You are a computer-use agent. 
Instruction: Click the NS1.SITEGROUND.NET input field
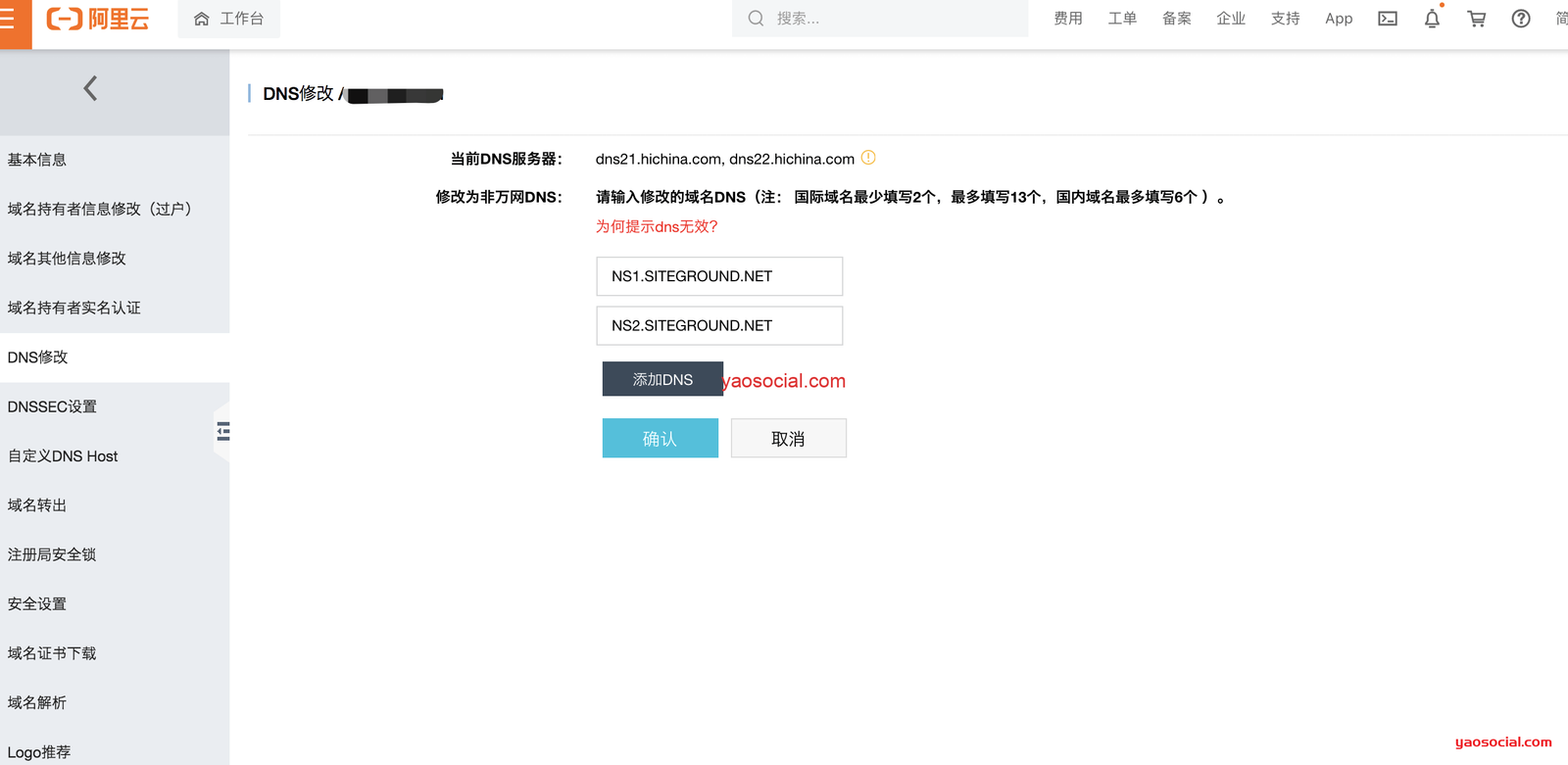pyautogui.click(x=719, y=276)
